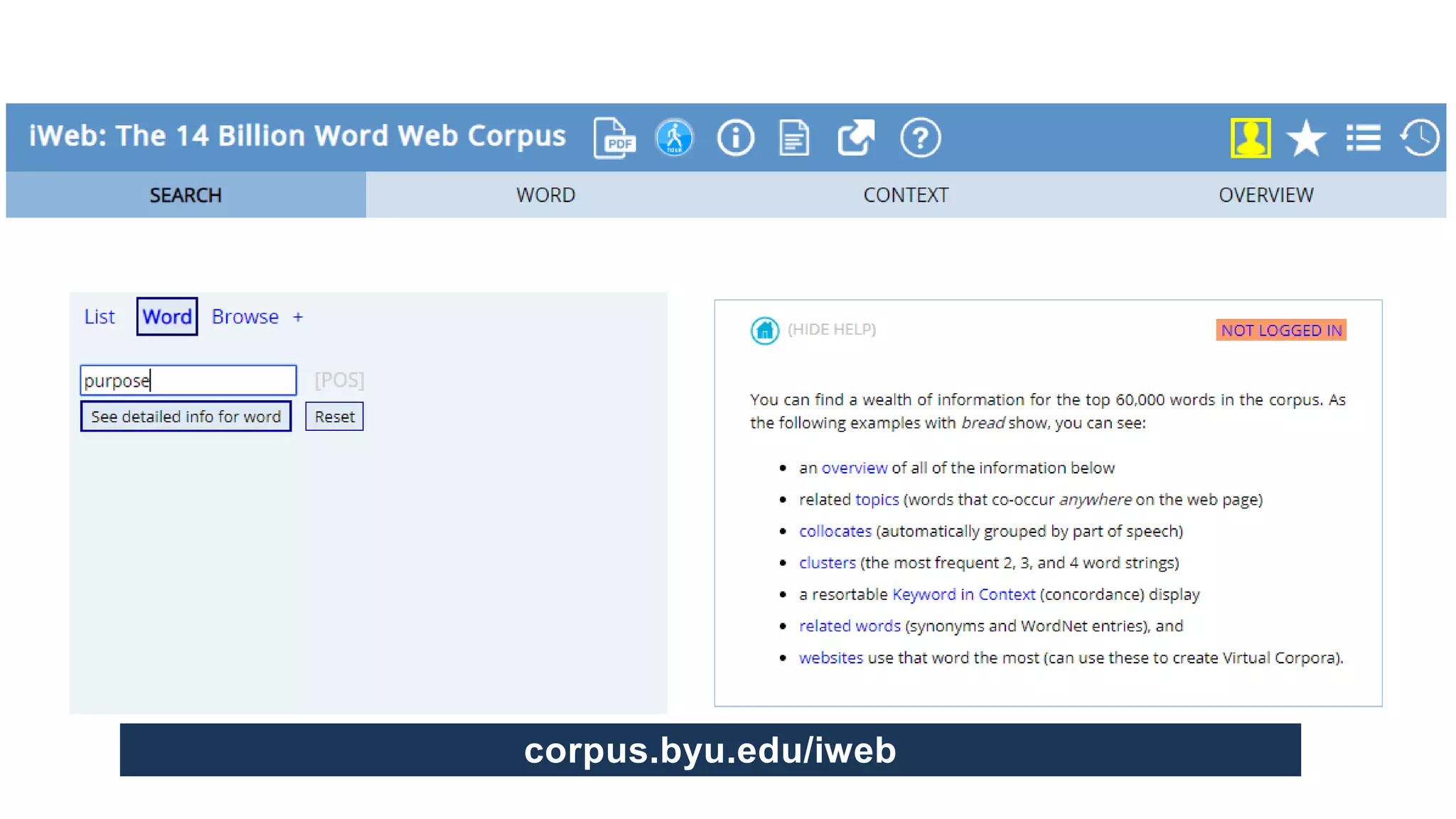Screen dimensions: 1456x819
Task: Expand more search options with plus
Action: (298, 317)
